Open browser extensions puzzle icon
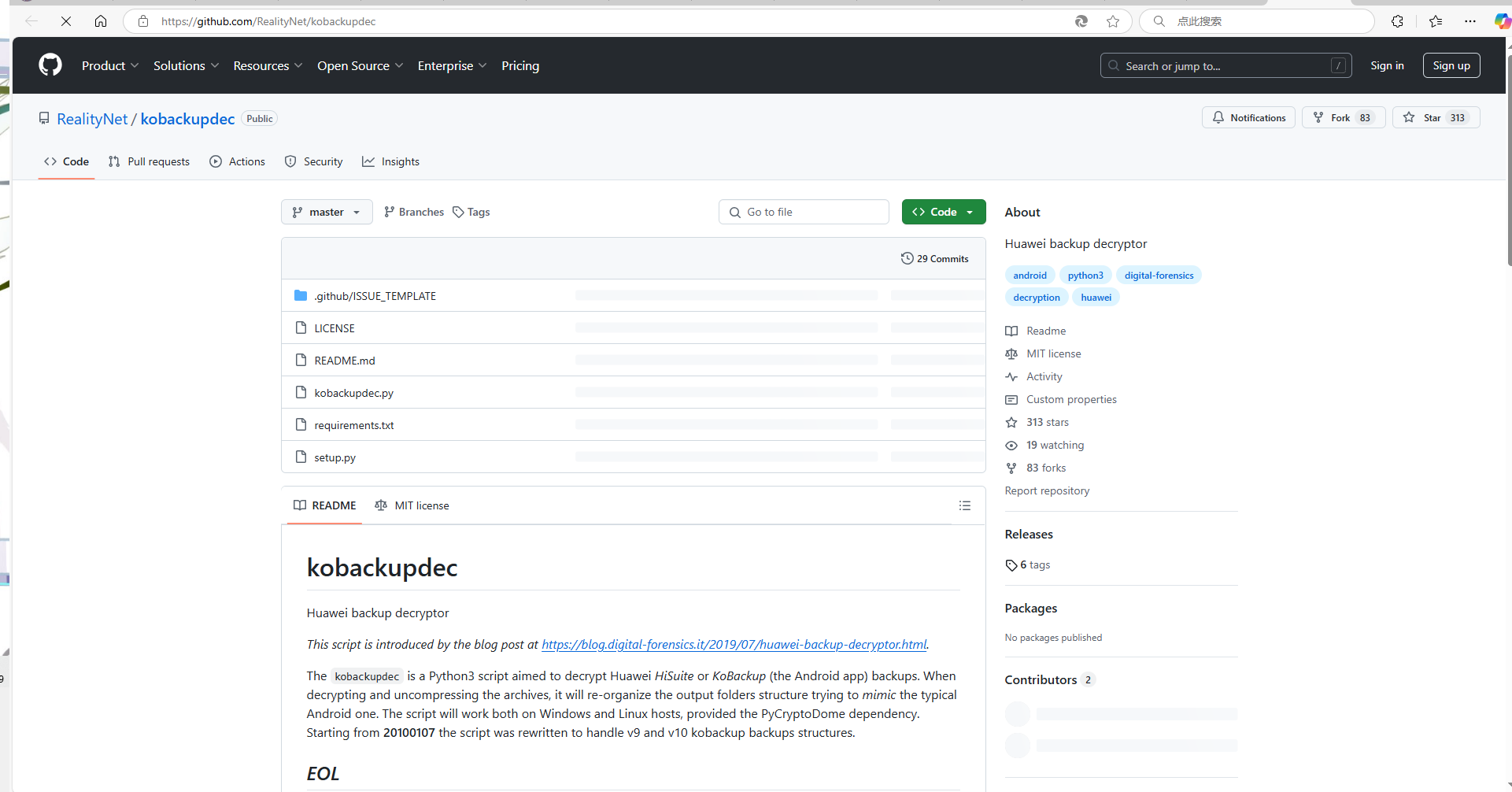 (x=1397, y=21)
